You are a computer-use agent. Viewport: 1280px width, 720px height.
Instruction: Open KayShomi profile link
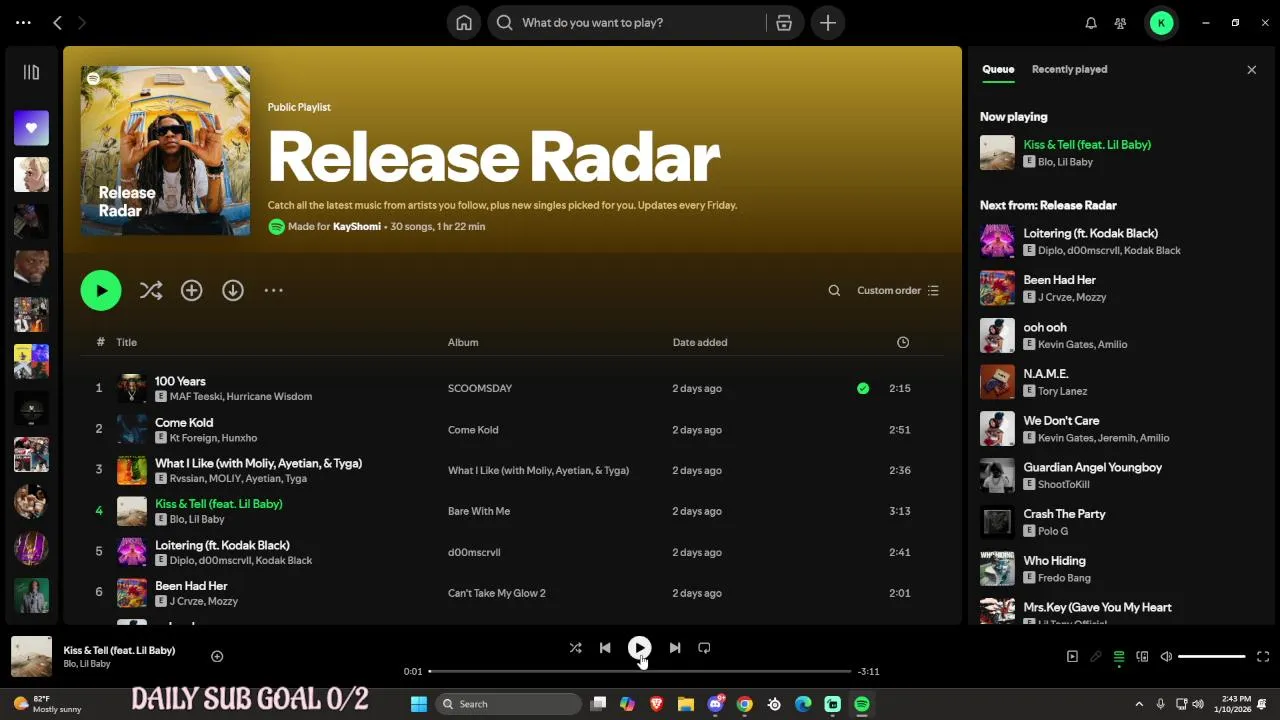[x=357, y=226]
